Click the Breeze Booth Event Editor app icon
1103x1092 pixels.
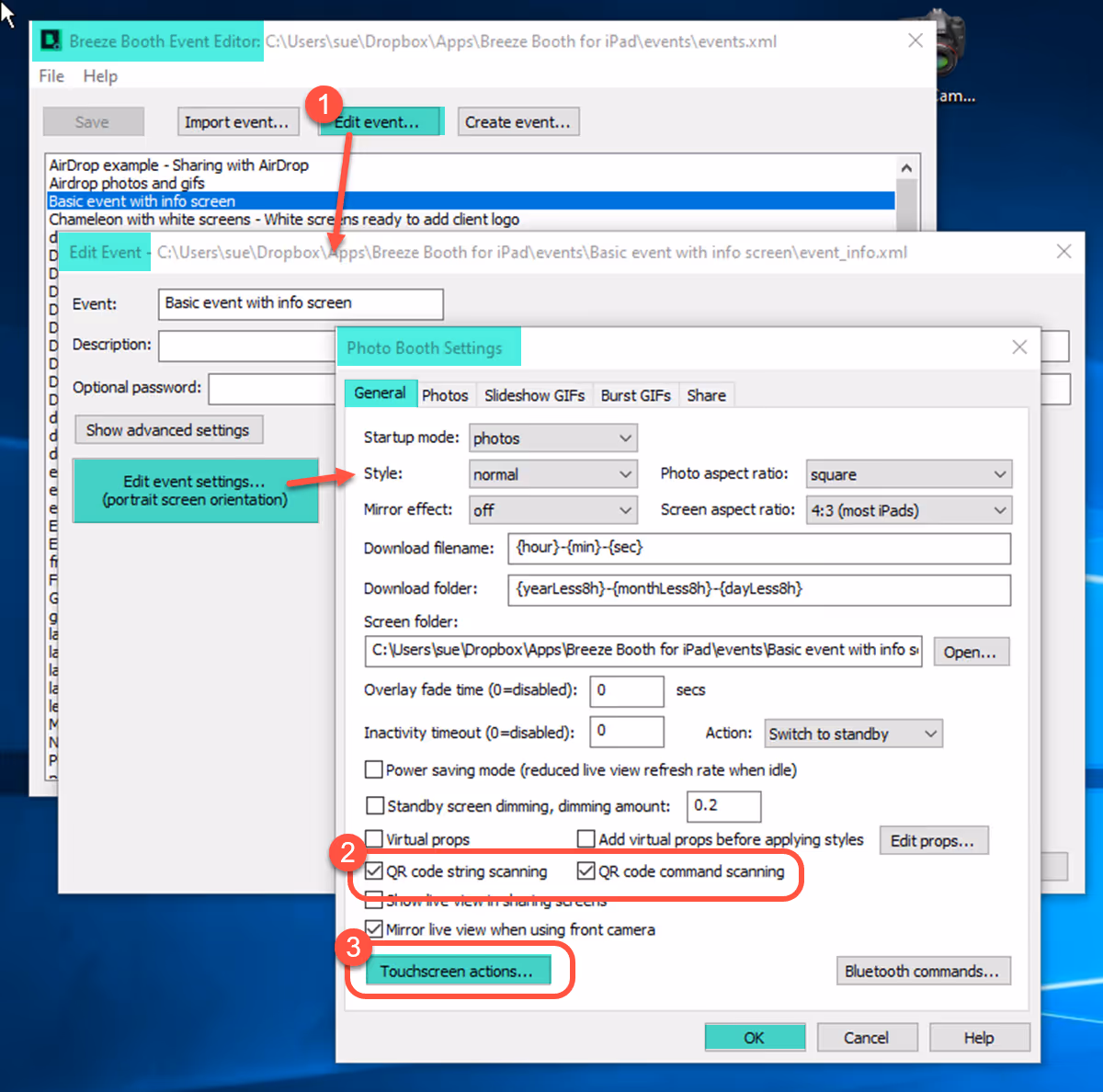(x=50, y=41)
